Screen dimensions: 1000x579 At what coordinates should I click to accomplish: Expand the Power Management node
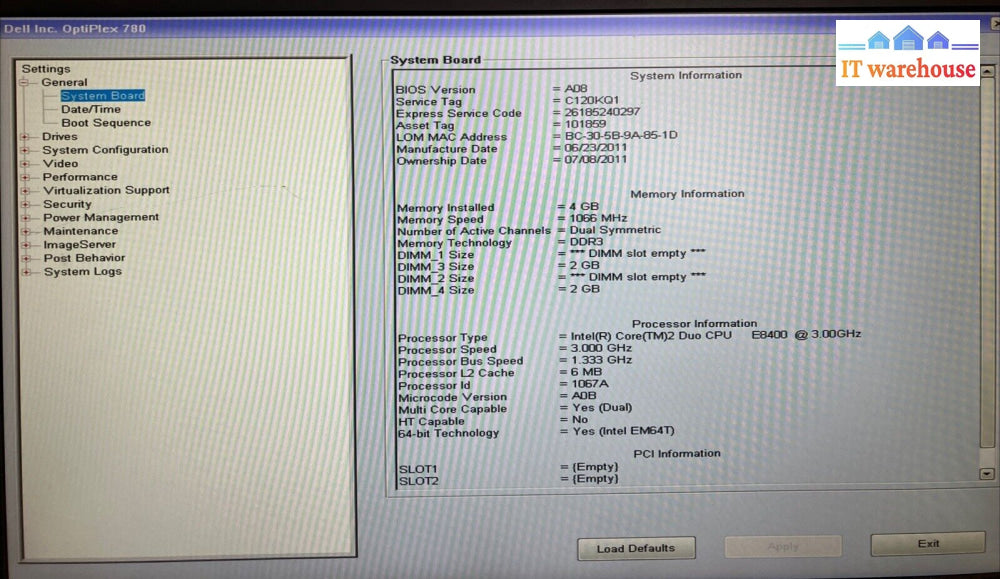[x=24, y=217]
